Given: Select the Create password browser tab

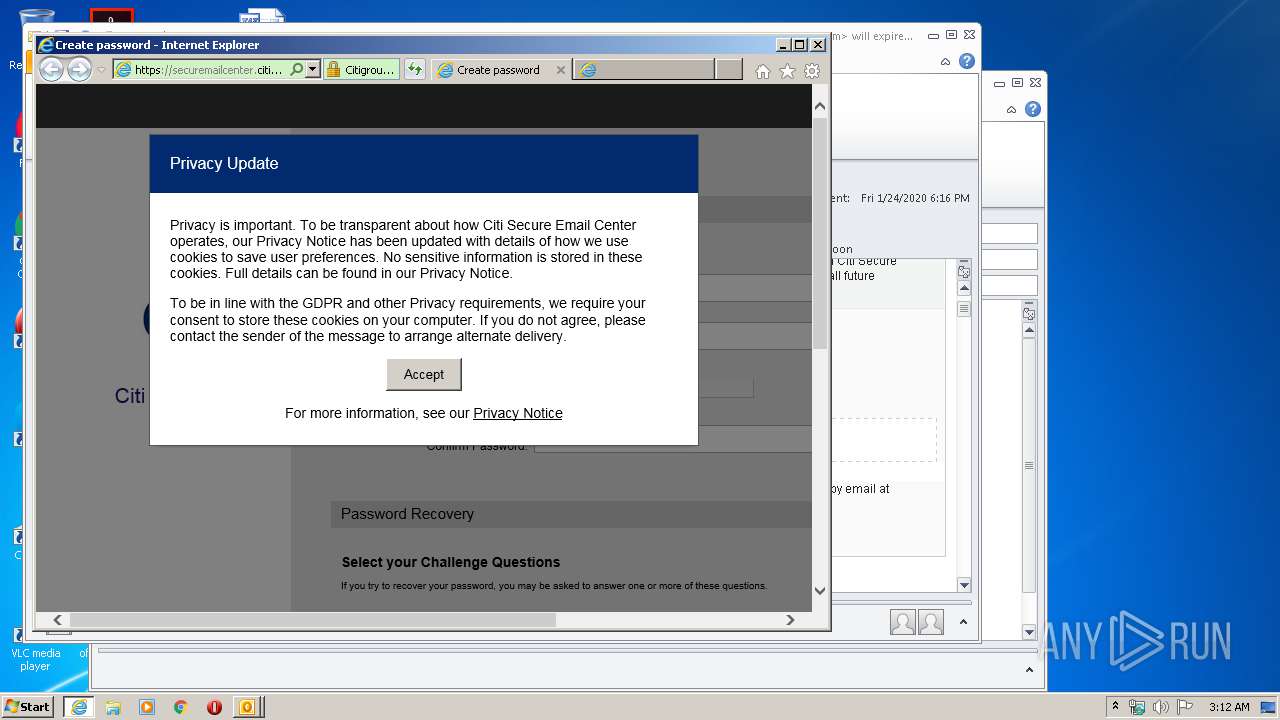Looking at the screenshot, I should coord(498,70).
